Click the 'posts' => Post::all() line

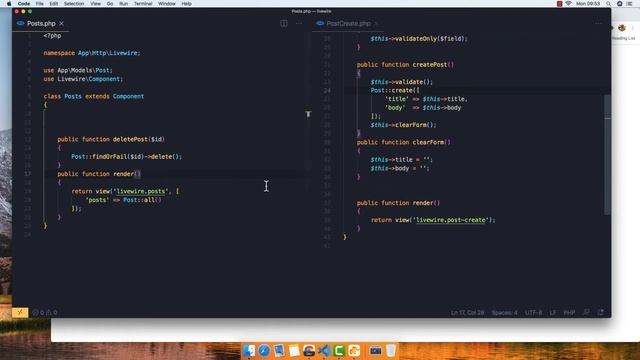click(x=123, y=200)
